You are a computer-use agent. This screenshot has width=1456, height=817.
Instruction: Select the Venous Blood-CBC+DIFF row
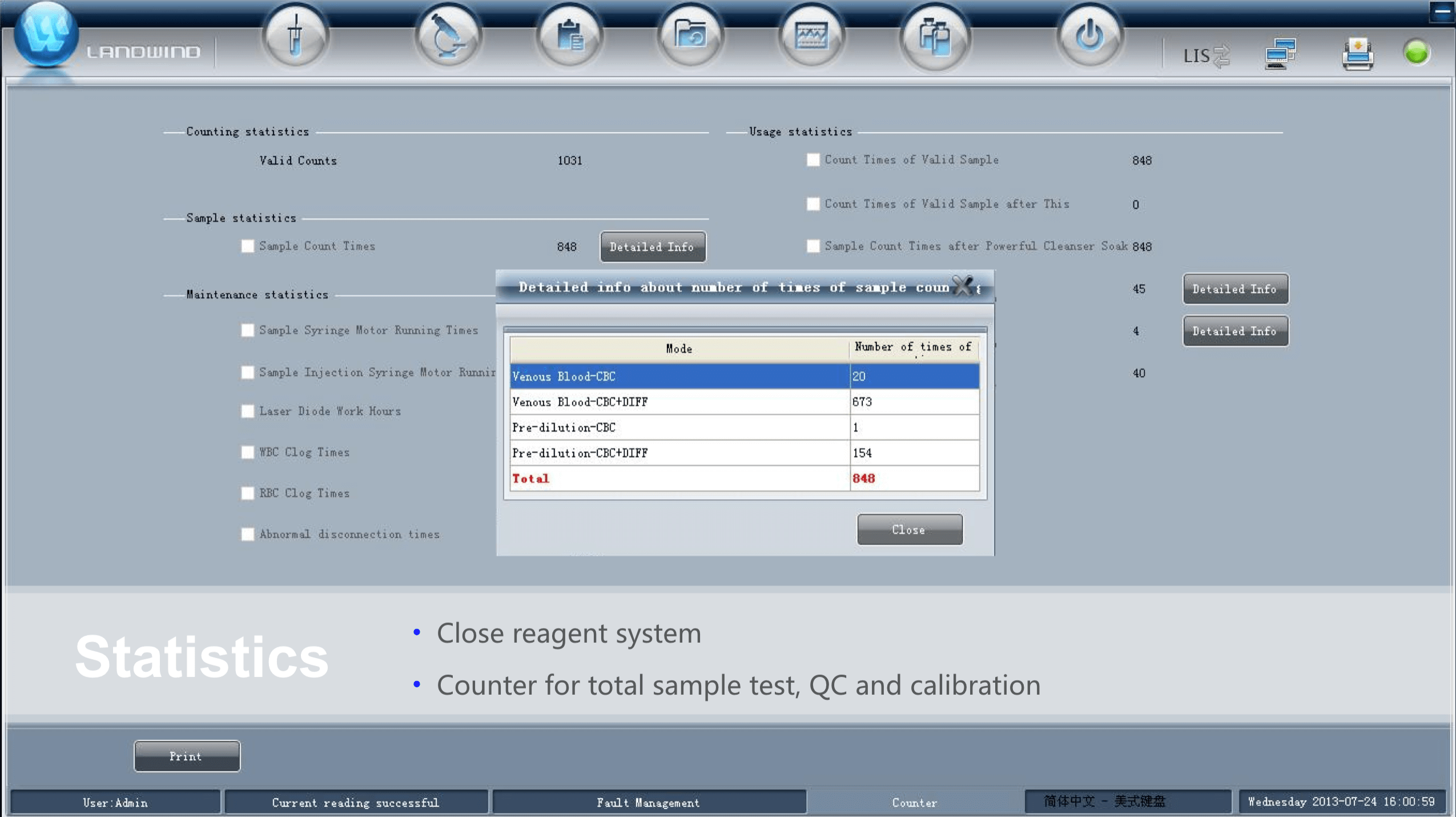tap(679, 402)
